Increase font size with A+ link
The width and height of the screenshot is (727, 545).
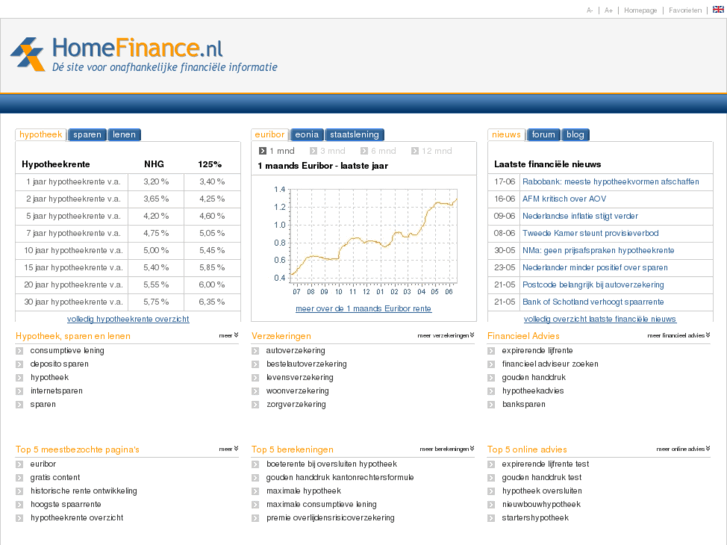point(608,10)
